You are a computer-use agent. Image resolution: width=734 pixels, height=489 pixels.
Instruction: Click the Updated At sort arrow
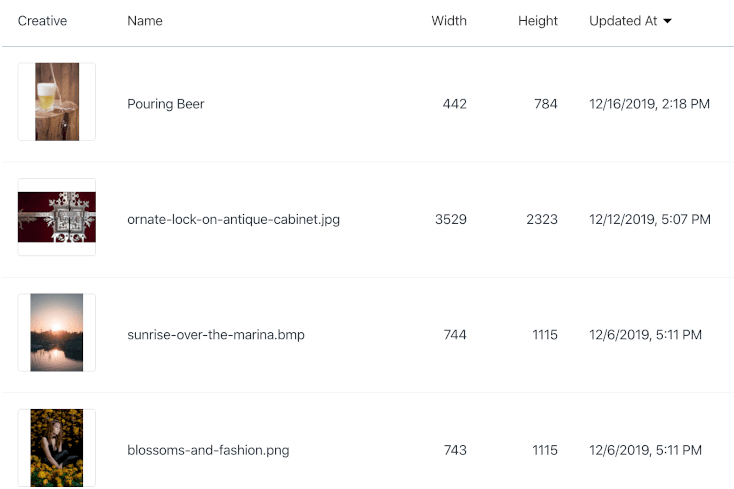pyautogui.click(x=667, y=21)
